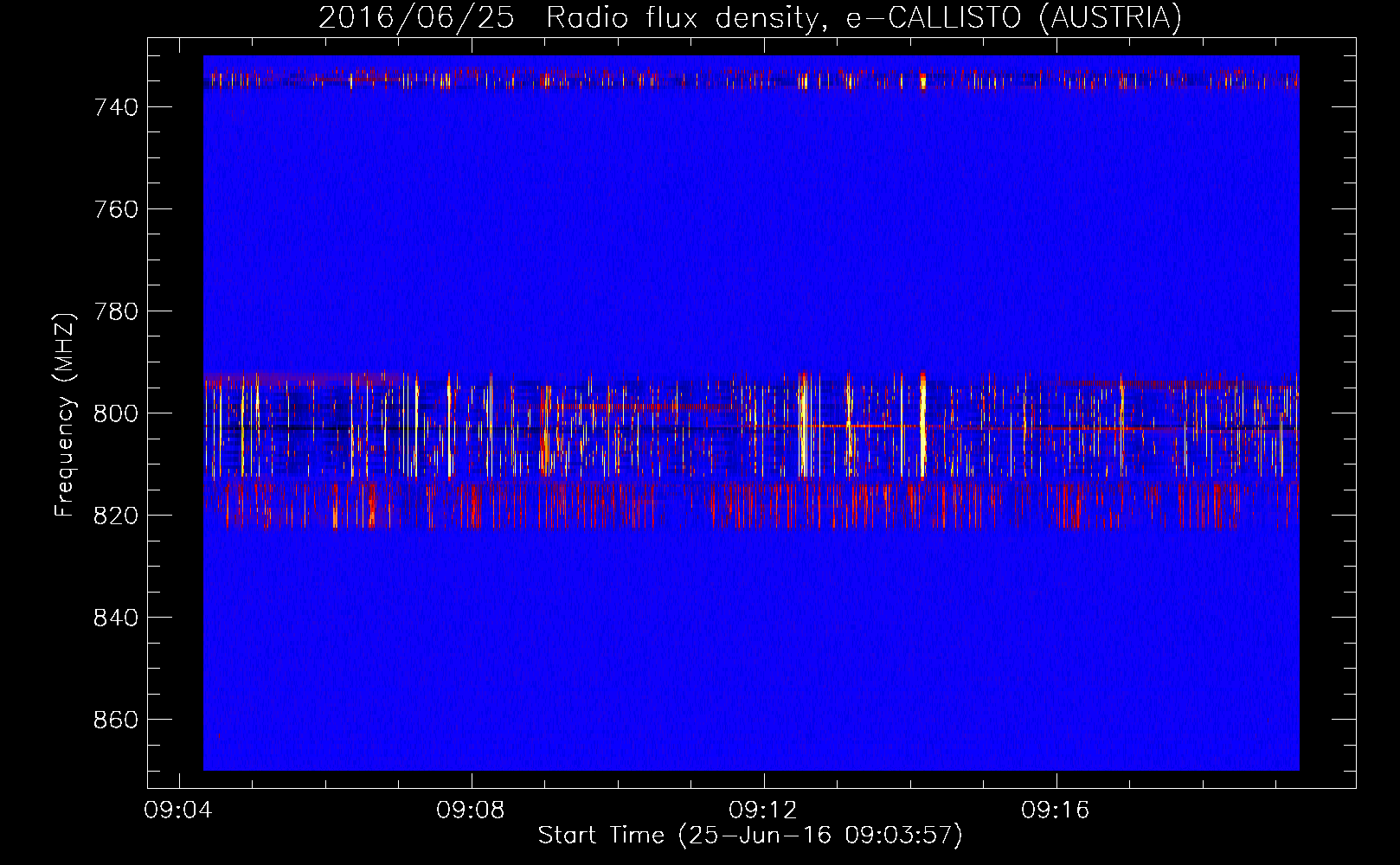Image resolution: width=1400 pixels, height=865 pixels.
Task: Select the 'e-CALLISTO (AUSTRIA)' title text
Action: coord(1014,18)
